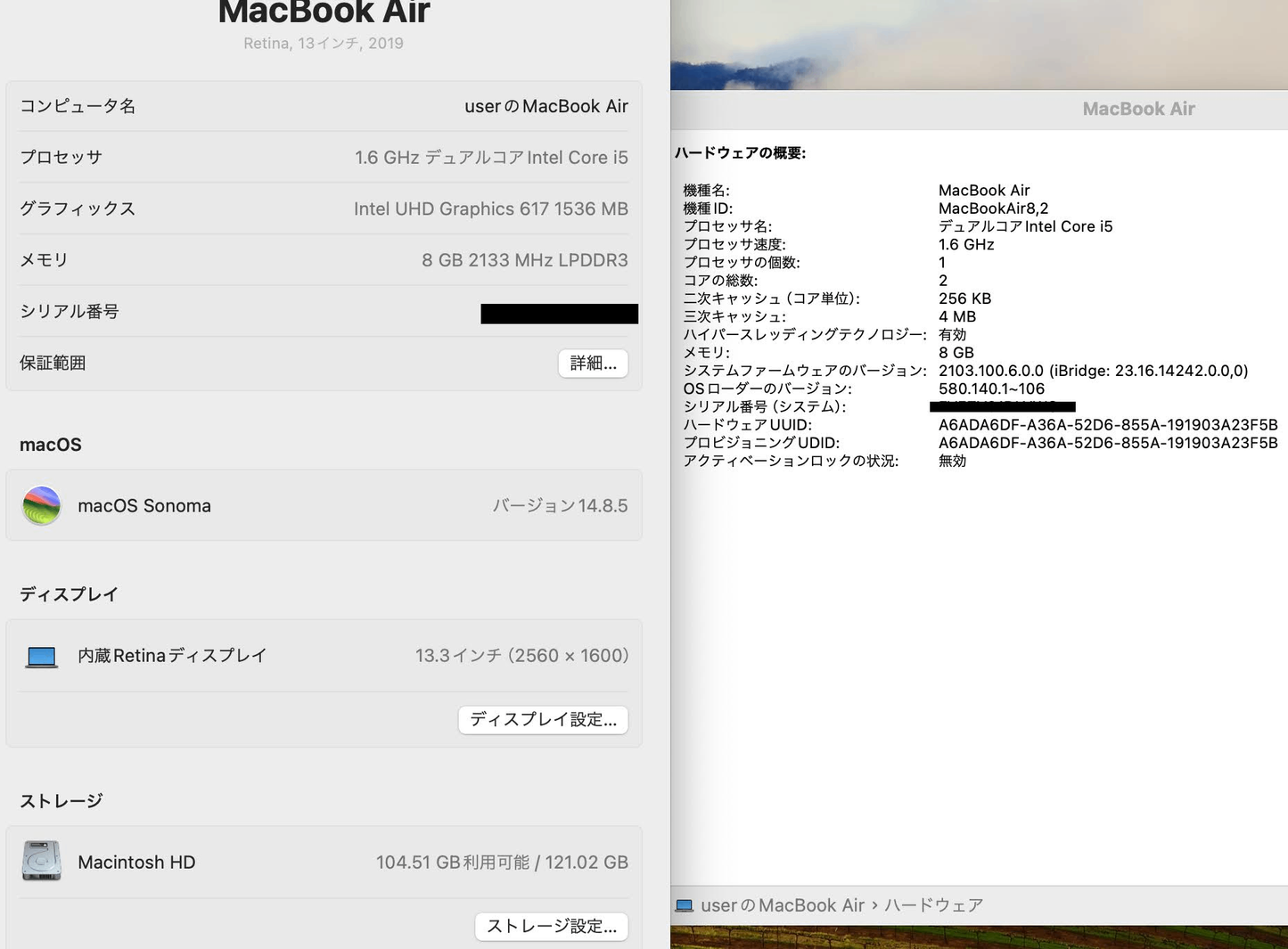The image size is (1288, 949).
Task: Click プロセッサ名: value デュアルコア Intel Core i5
Action: (x=1025, y=226)
